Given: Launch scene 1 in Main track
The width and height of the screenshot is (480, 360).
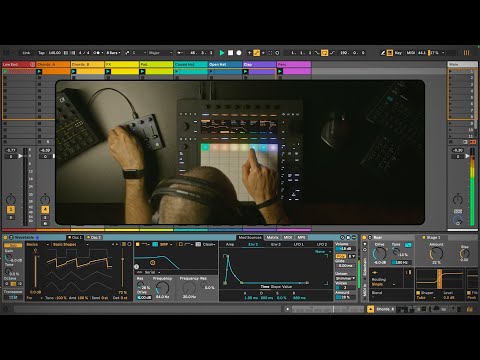Looking at the screenshot, I should coord(450,71).
